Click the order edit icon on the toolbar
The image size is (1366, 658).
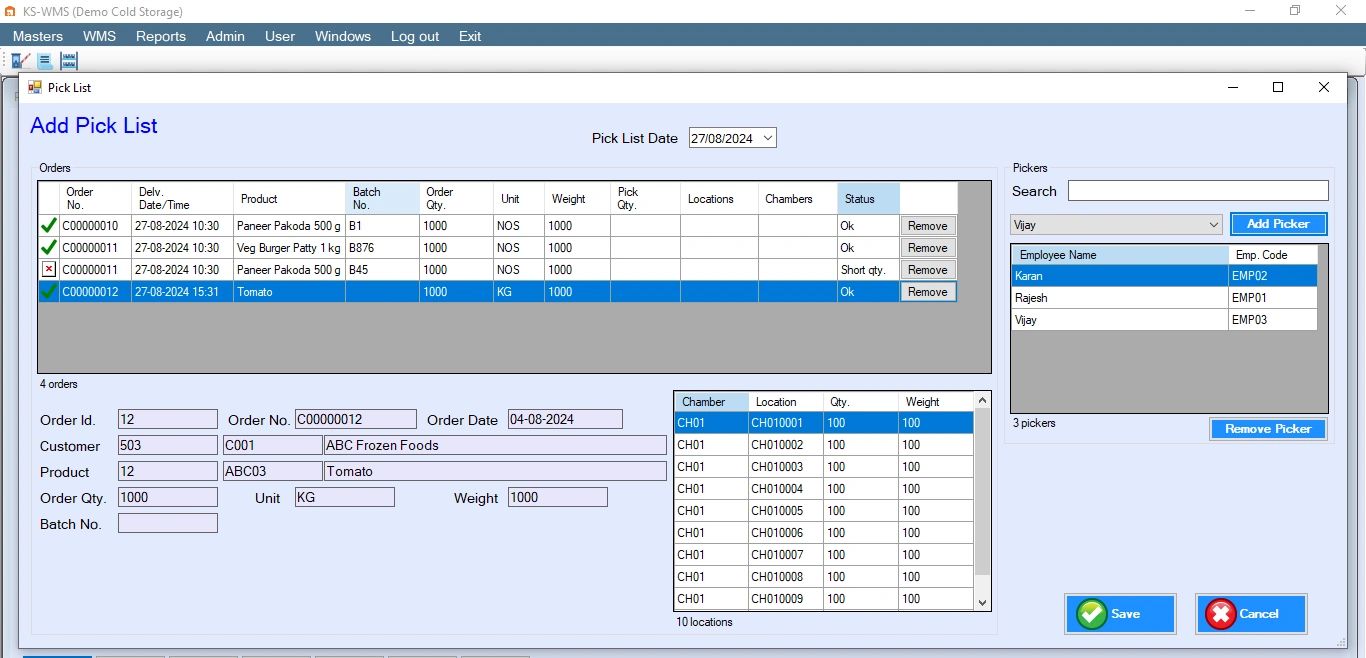click(20, 60)
